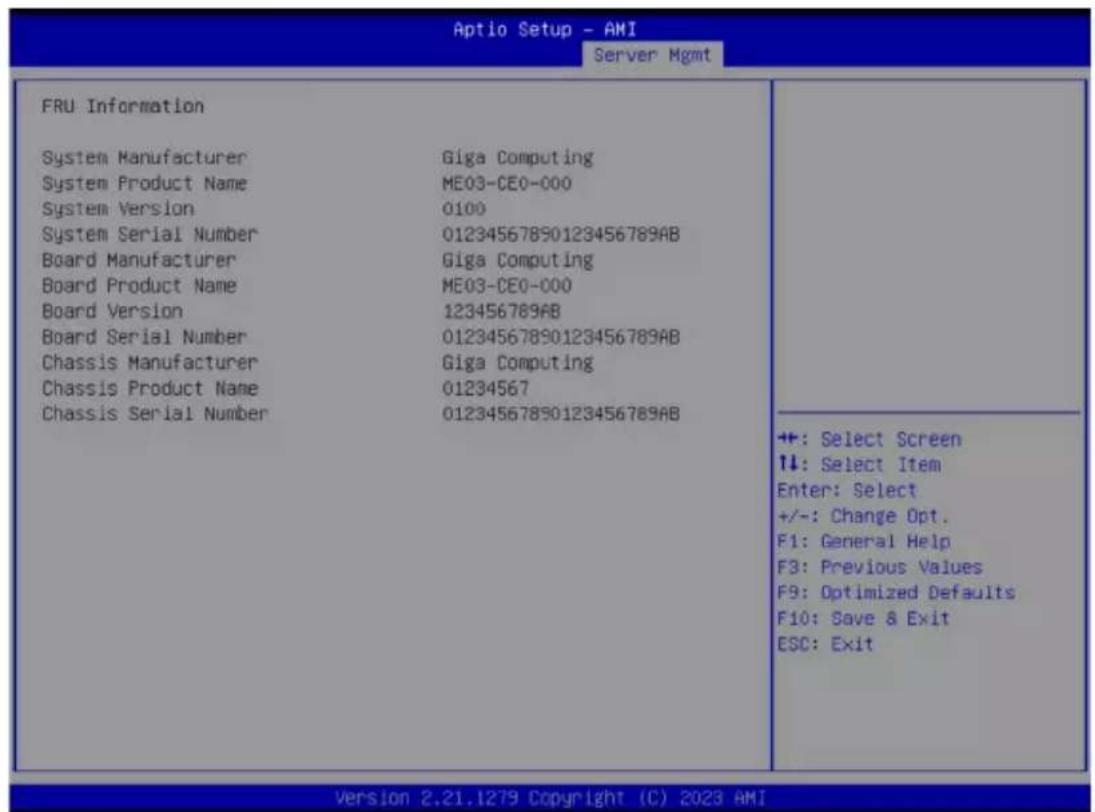The height and width of the screenshot is (812, 1095).
Task: Click System Manufacturer value Giga Computing
Action: pyautogui.click(x=517, y=158)
